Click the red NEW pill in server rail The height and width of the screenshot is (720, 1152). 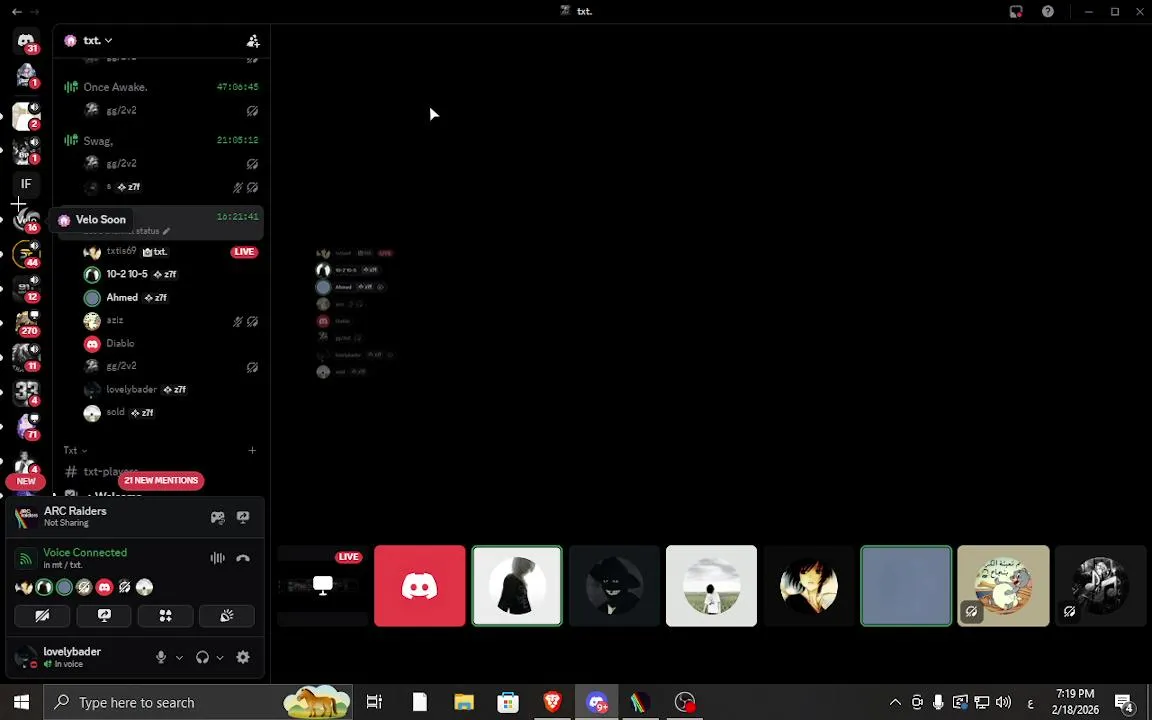26,481
